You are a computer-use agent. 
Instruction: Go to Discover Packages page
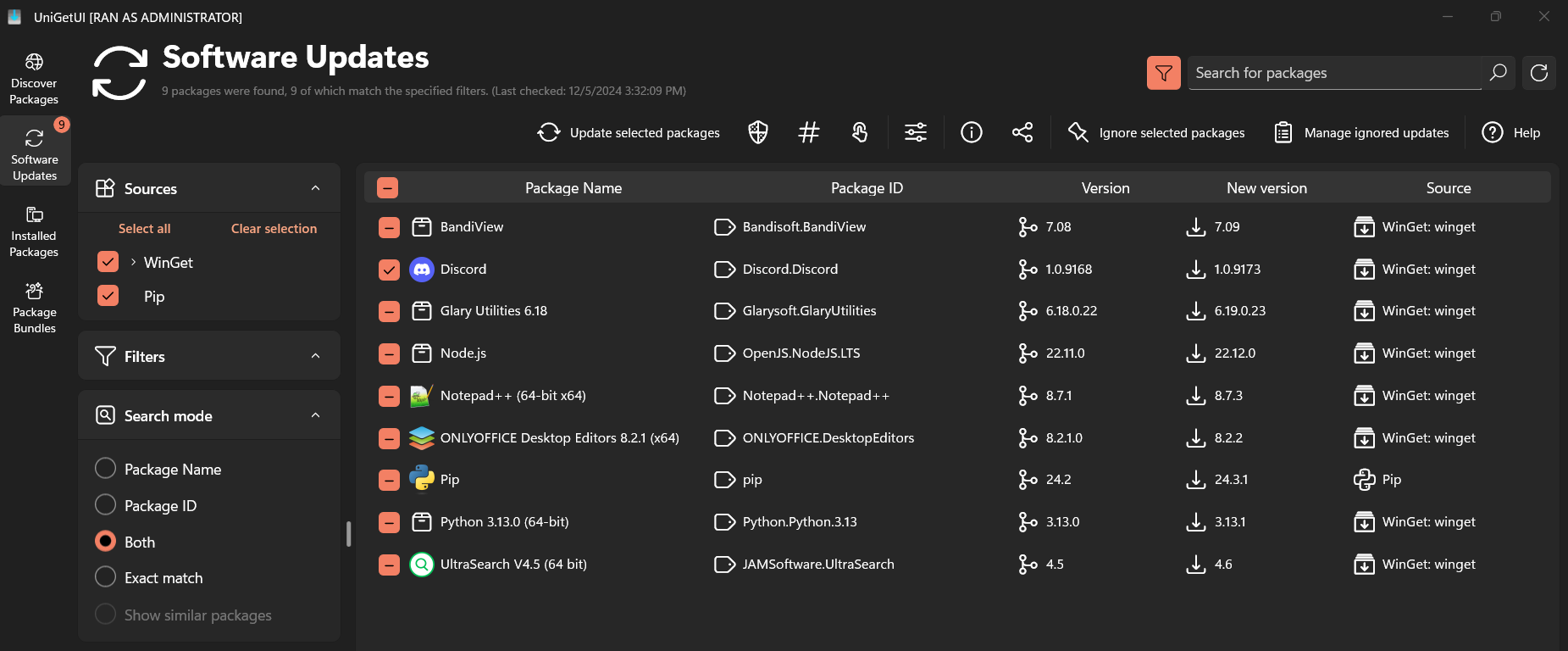[34, 78]
